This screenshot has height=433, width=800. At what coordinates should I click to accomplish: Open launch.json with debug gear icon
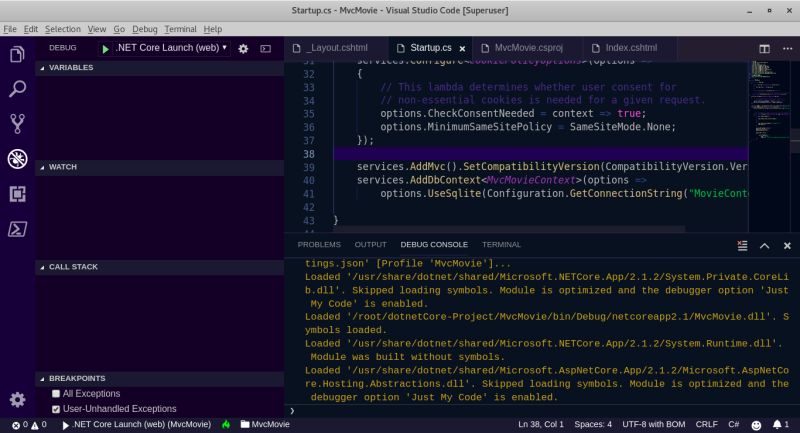(x=243, y=48)
